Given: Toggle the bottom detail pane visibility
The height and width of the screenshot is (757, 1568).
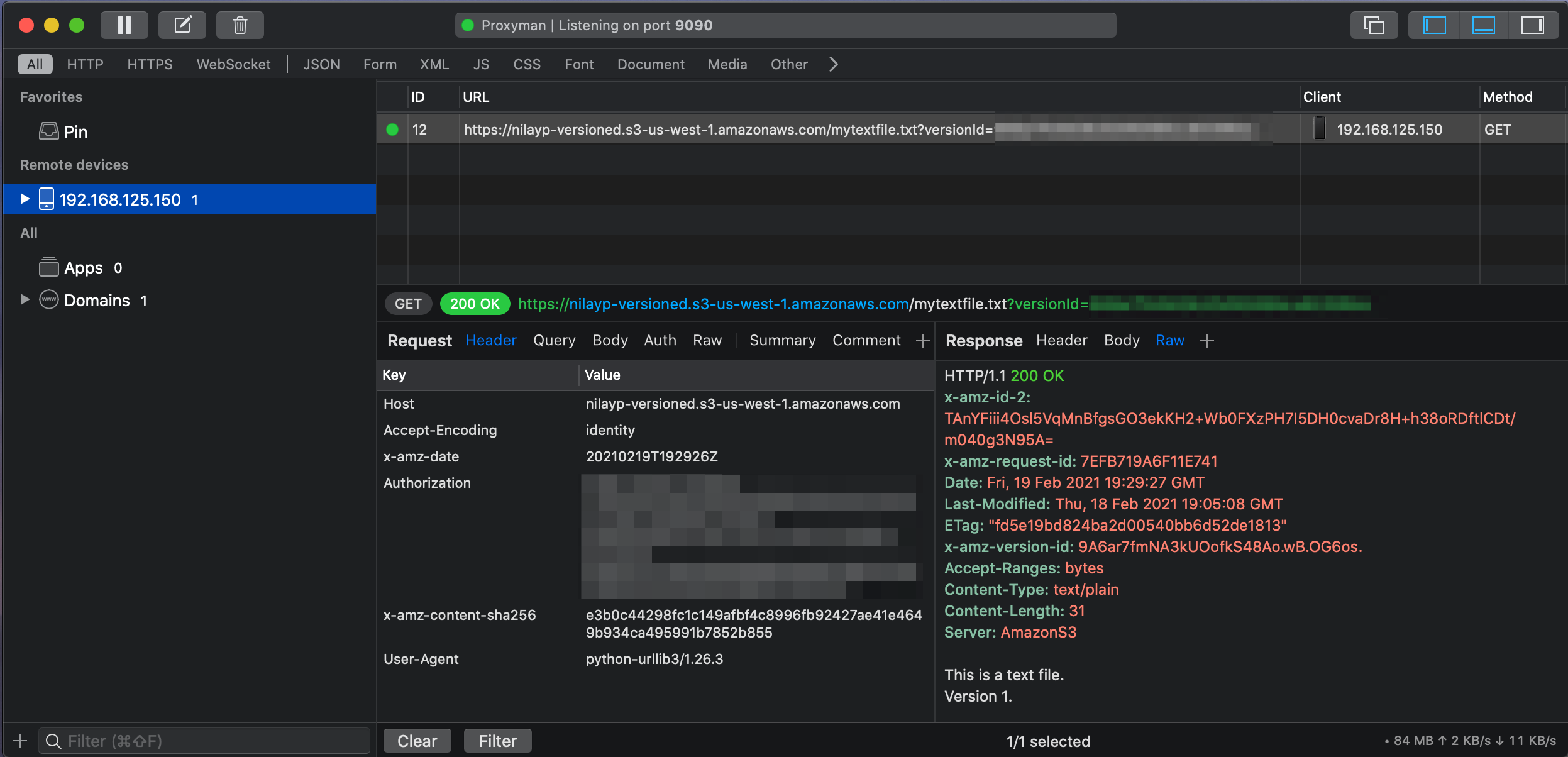Looking at the screenshot, I should tap(1482, 25).
